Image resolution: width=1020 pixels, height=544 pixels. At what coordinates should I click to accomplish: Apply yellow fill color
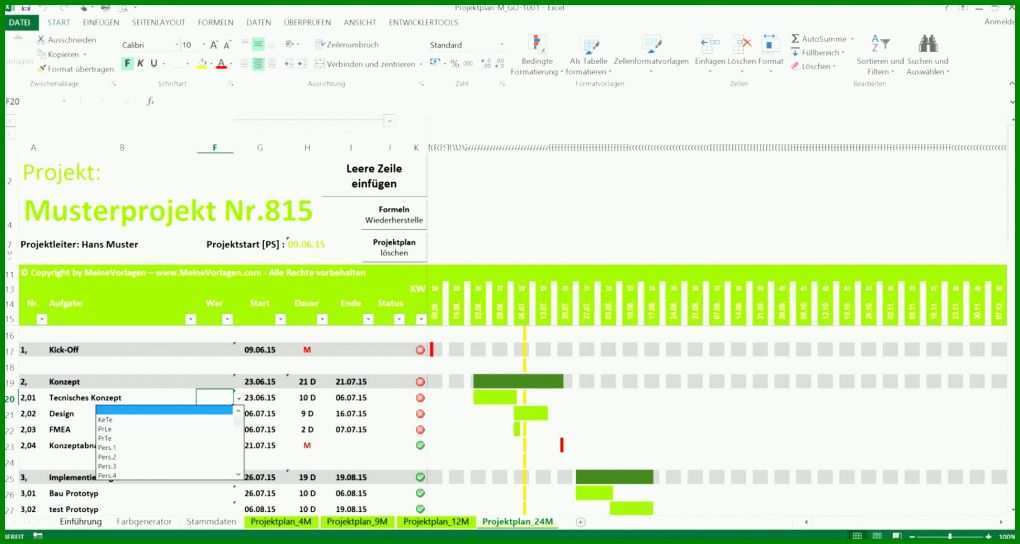point(202,63)
